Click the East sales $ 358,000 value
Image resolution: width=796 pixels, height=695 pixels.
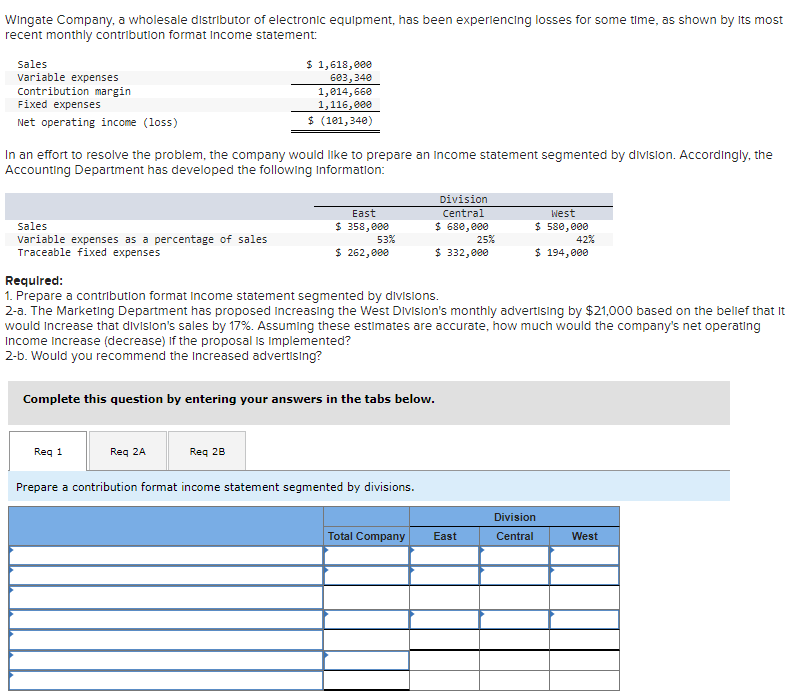tap(362, 226)
